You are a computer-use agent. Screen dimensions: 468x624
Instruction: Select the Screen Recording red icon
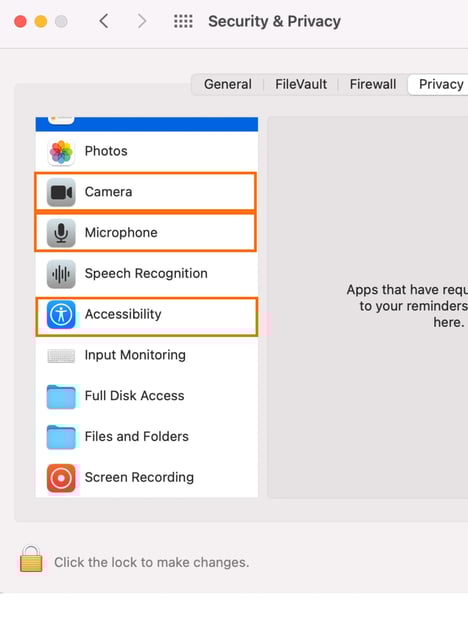[61, 478]
